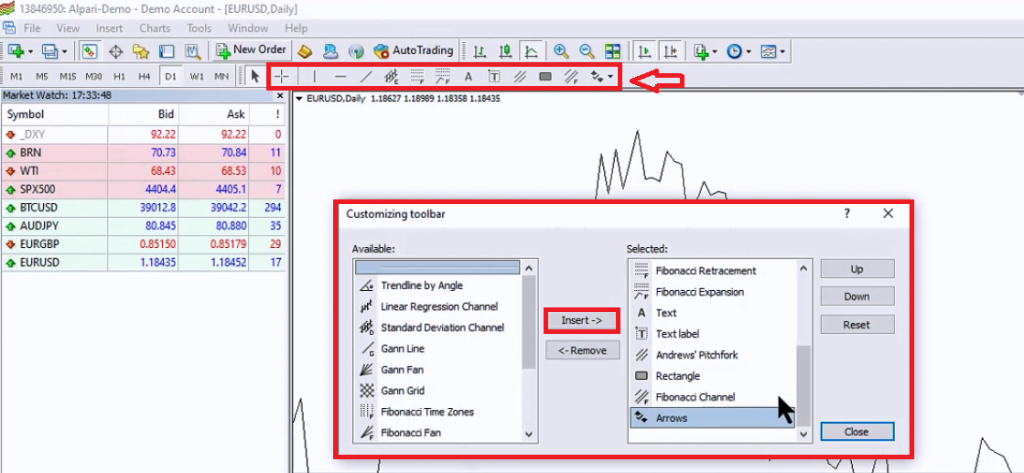Expand the EURUSD,Daily chart title triangle
Screen dimensions: 1024x473
coord(299,99)
